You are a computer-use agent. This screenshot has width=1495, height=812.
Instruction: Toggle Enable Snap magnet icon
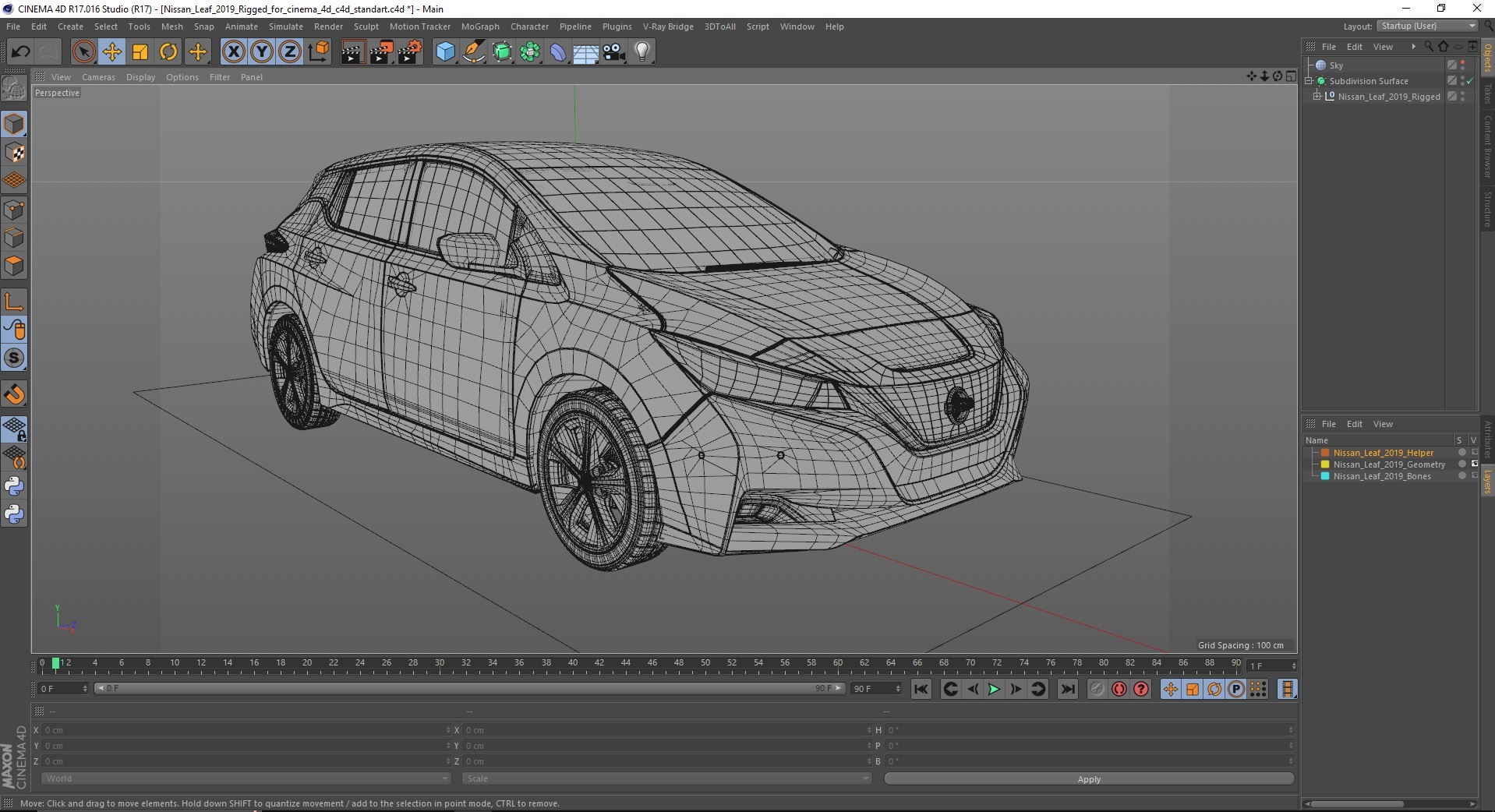(14, 394)
